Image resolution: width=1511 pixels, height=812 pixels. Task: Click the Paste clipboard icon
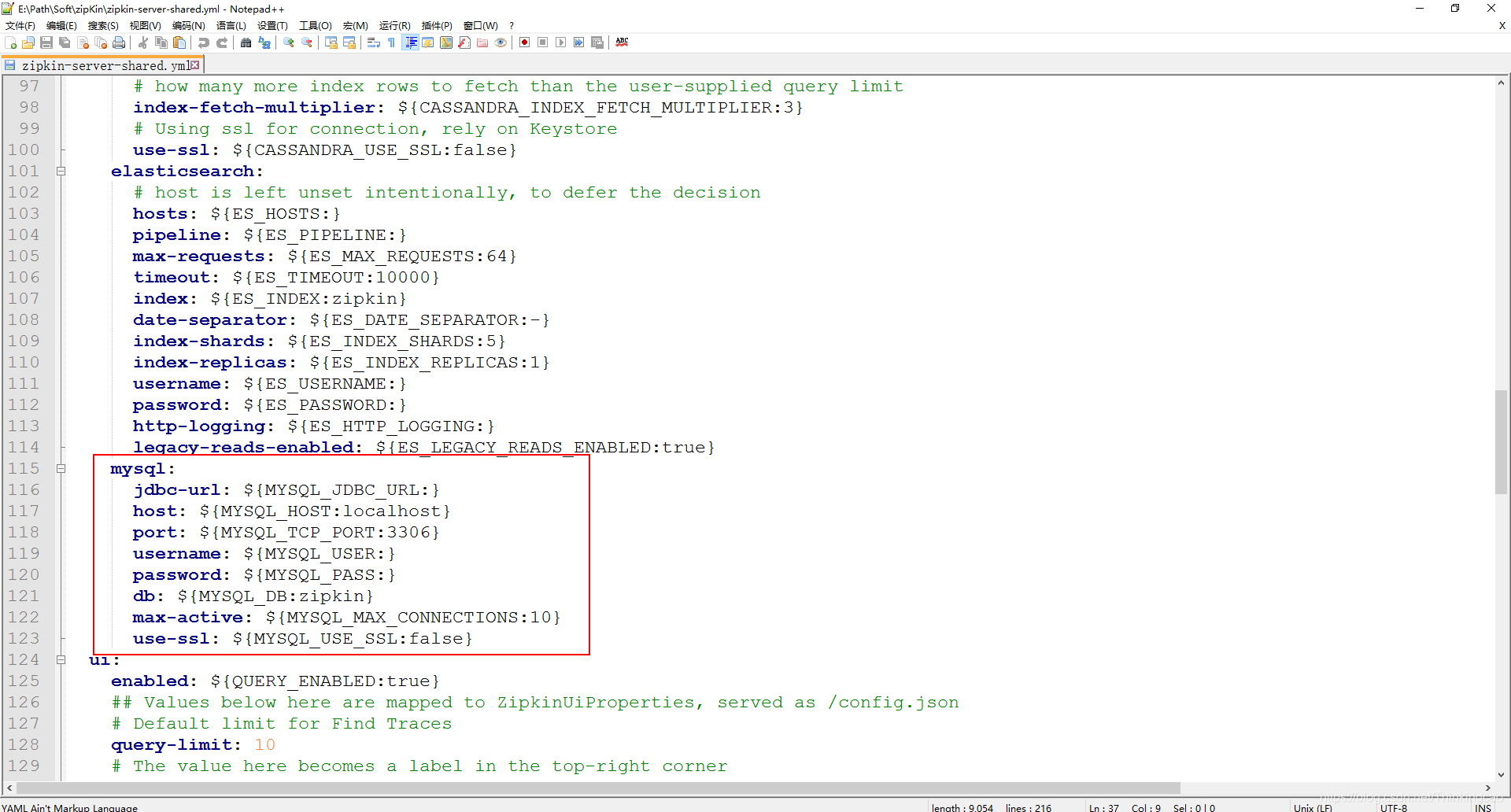click(x=179, y=42)
